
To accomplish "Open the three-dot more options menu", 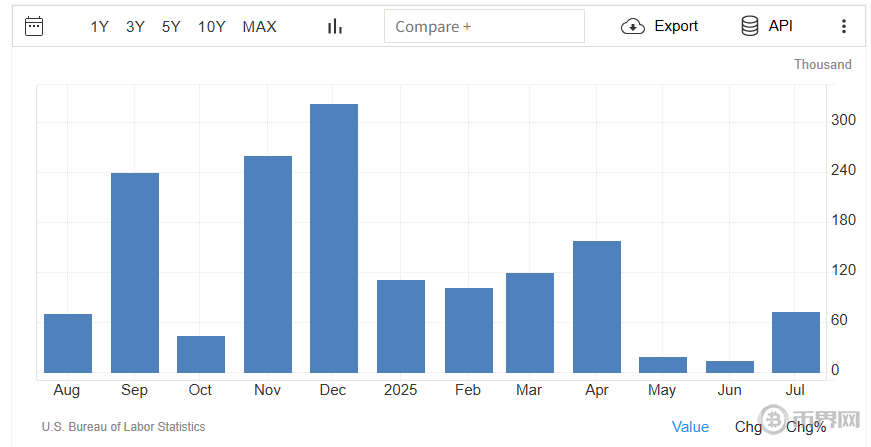I will [843, 26].
